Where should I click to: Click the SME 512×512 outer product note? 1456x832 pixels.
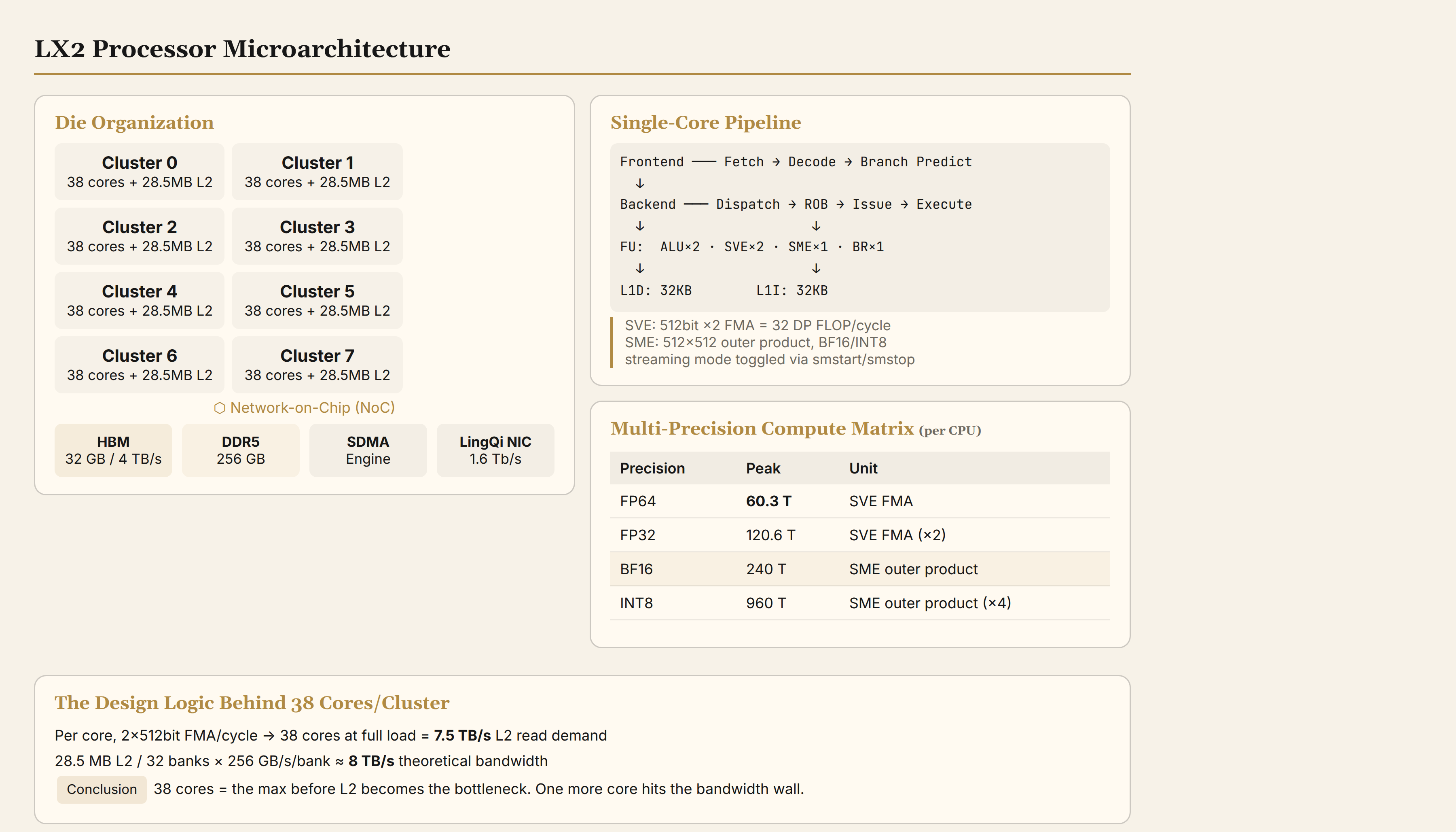(756, 343)
